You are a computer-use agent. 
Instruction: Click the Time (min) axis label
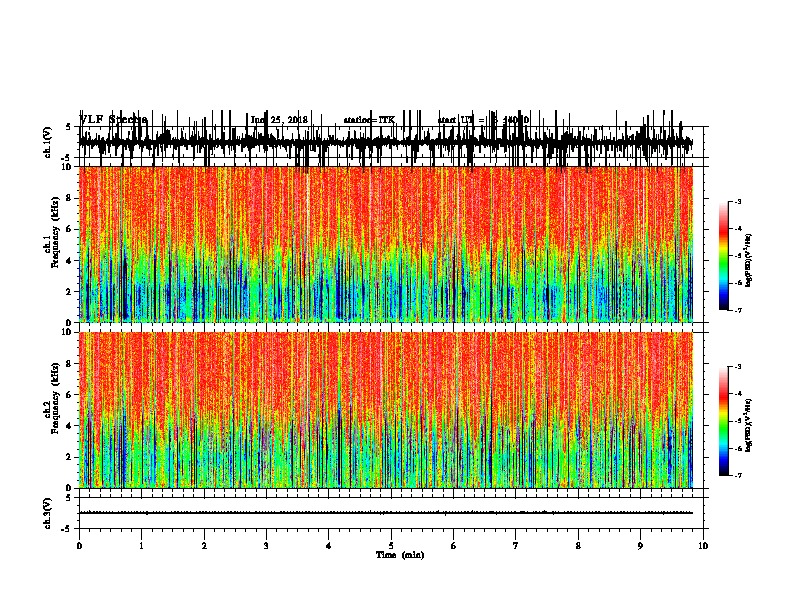[x=400, y=555]
